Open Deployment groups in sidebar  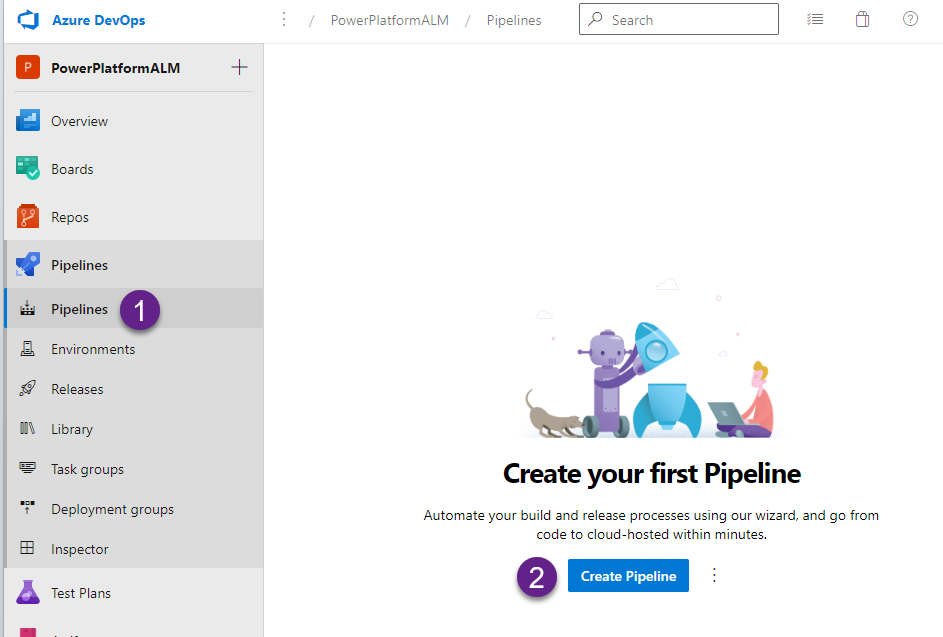coord(112,509)
